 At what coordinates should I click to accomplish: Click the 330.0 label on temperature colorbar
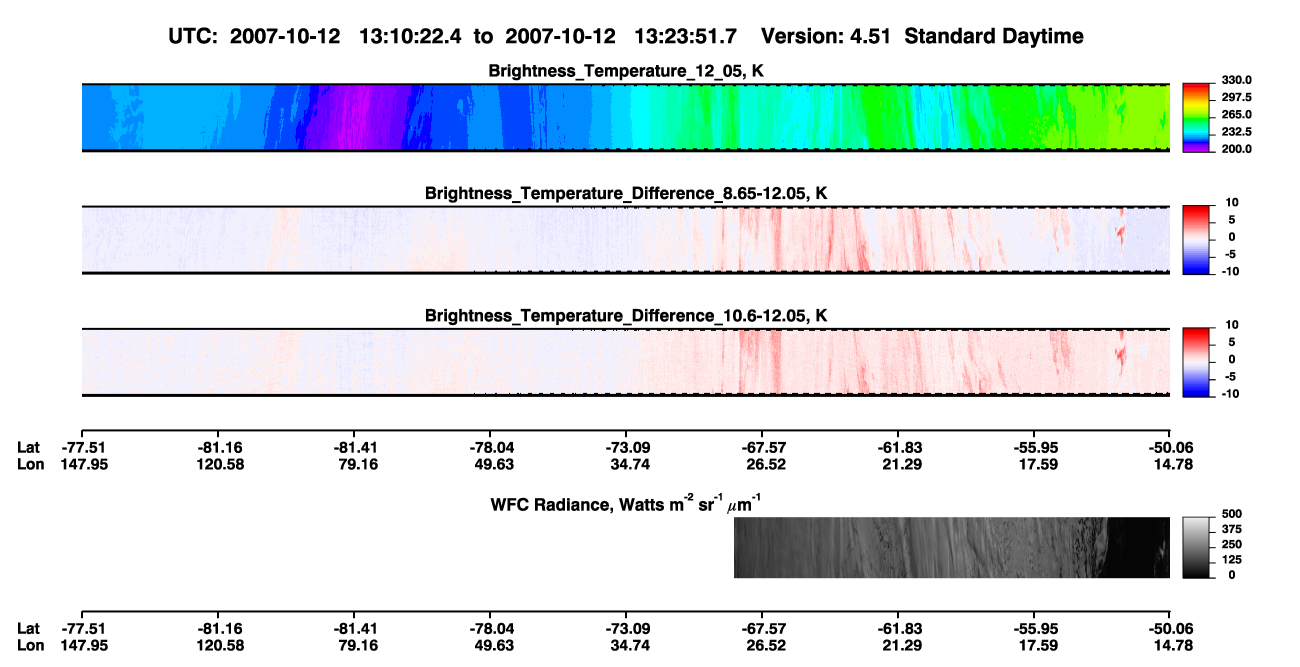coord(1232,80)
